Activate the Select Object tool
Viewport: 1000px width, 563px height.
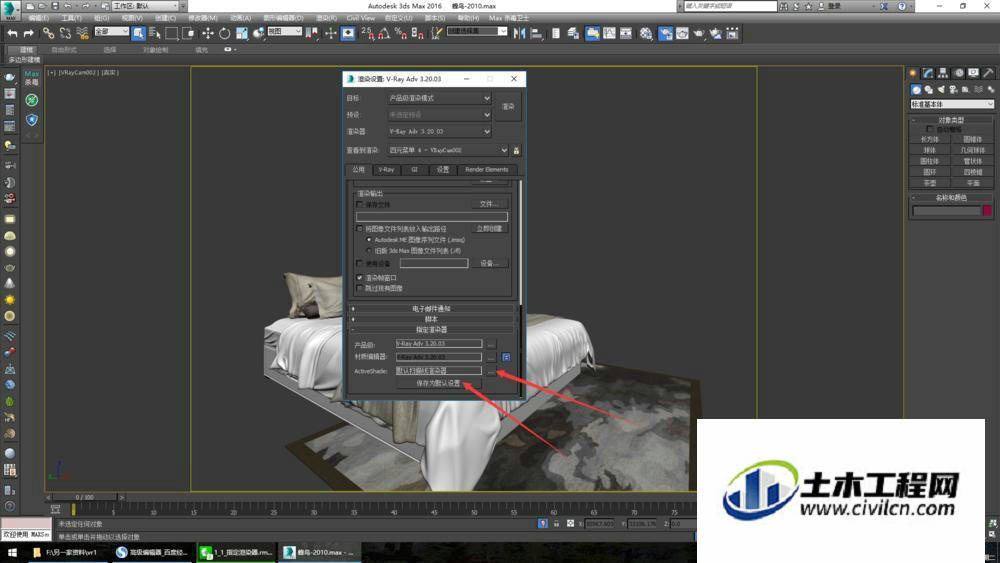coord(138,33)
